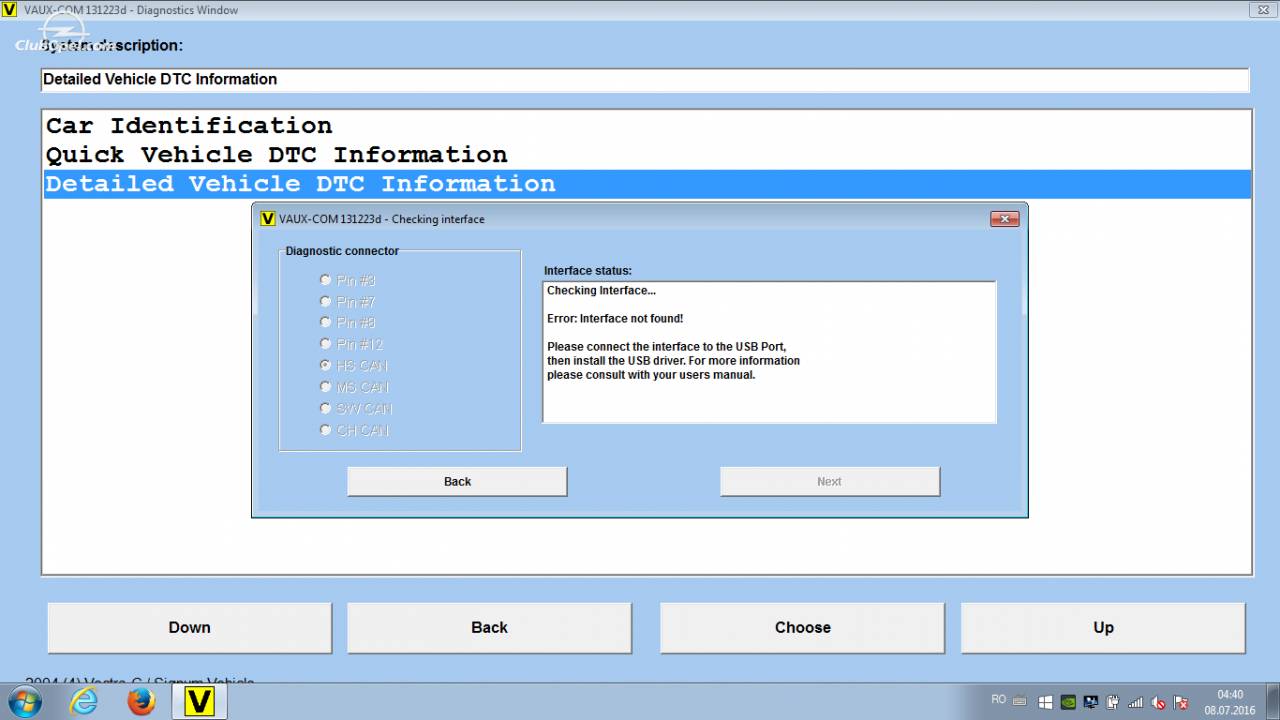The image size is (1280, 720).
Task: Click Back in the Checking interface dialog
Action: pyautogui.click(x=457, y=481)
